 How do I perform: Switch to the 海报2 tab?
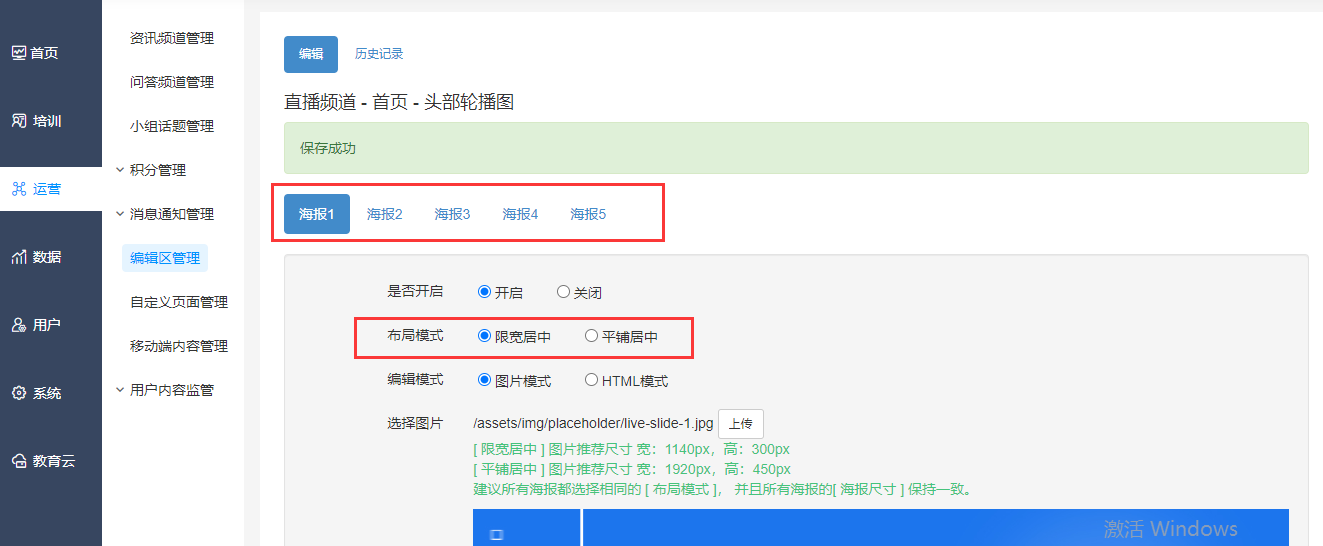tap(385, 214)
